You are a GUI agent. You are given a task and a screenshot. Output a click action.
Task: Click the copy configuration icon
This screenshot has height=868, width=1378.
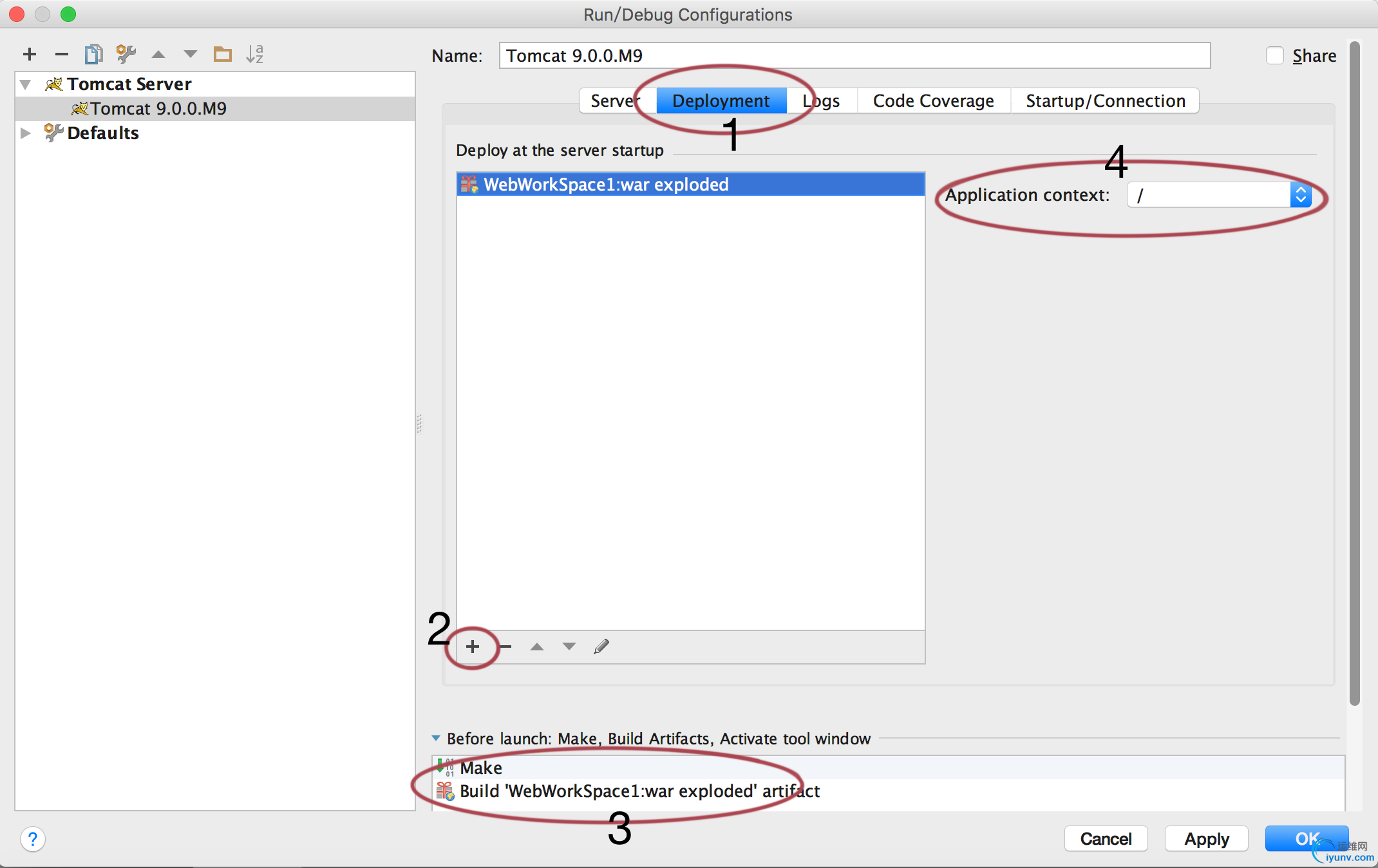click(94, 54)
